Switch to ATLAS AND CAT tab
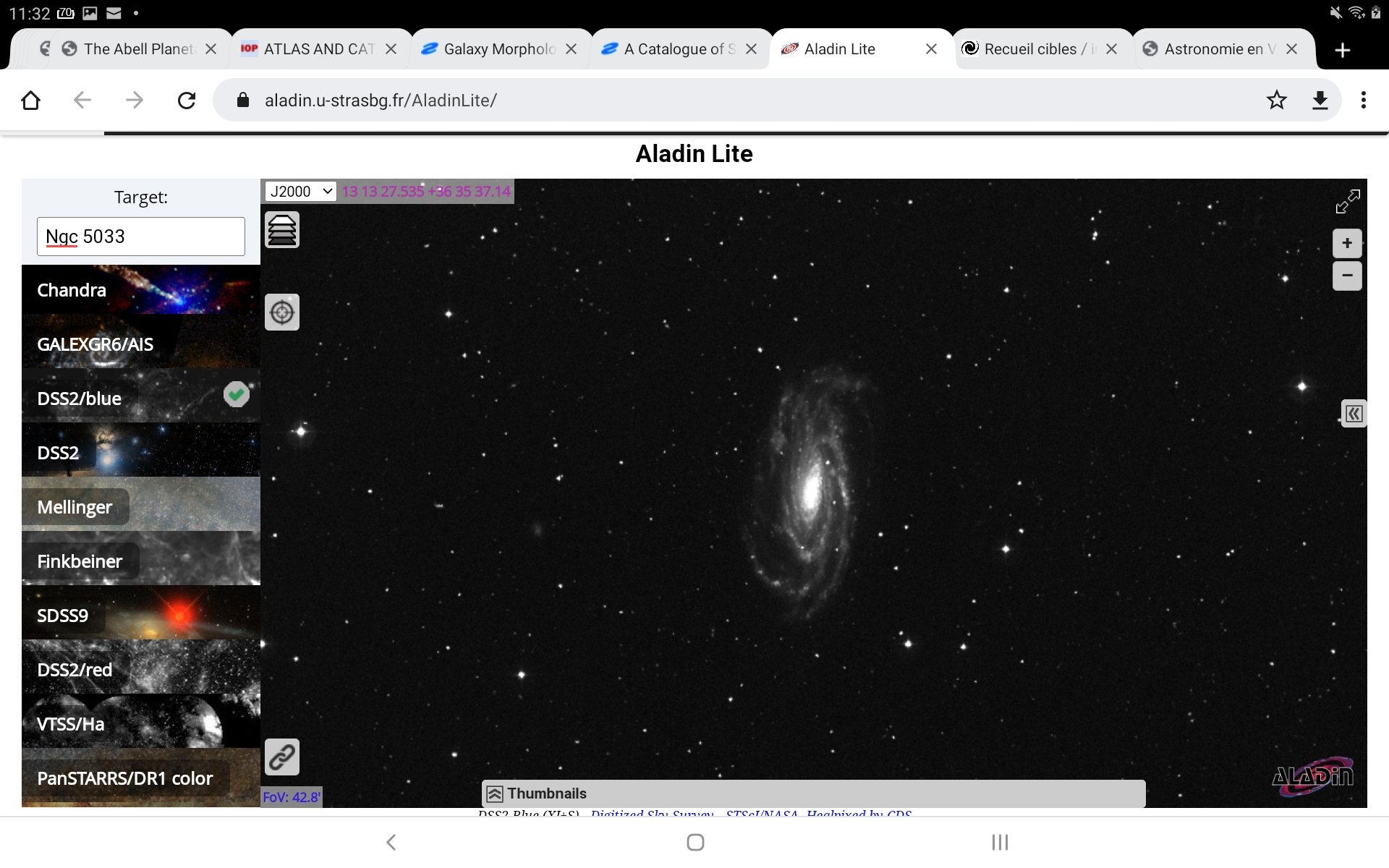1389x868 pixels. 319,49
